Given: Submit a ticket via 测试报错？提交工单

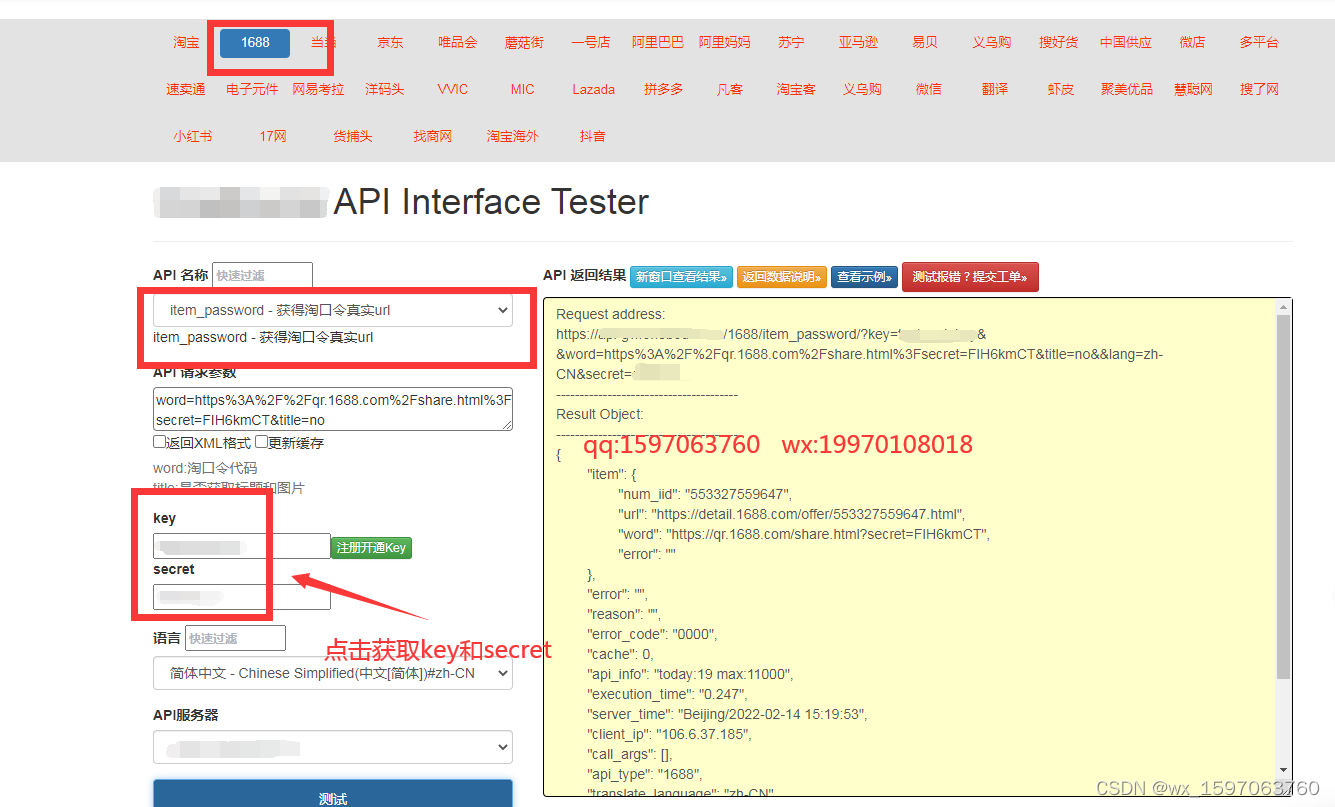Looking at the screenshot, I should pos(970,277).
